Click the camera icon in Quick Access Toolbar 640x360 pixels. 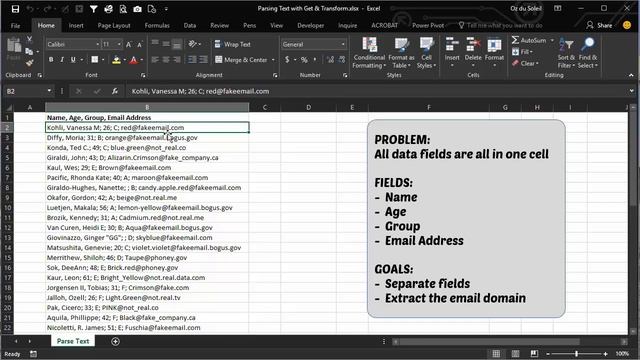(138, 9)
